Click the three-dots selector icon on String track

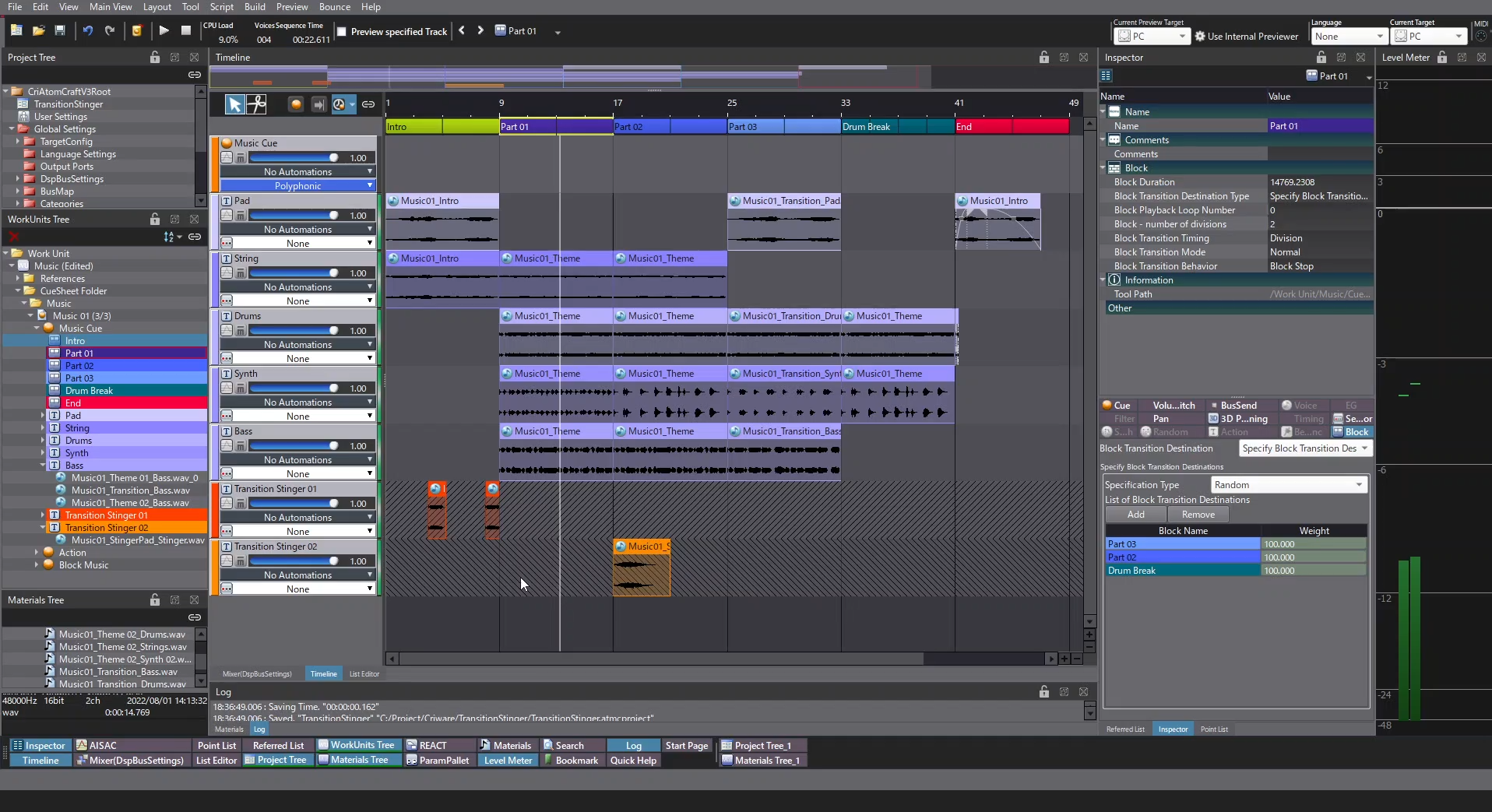point(227,301)
